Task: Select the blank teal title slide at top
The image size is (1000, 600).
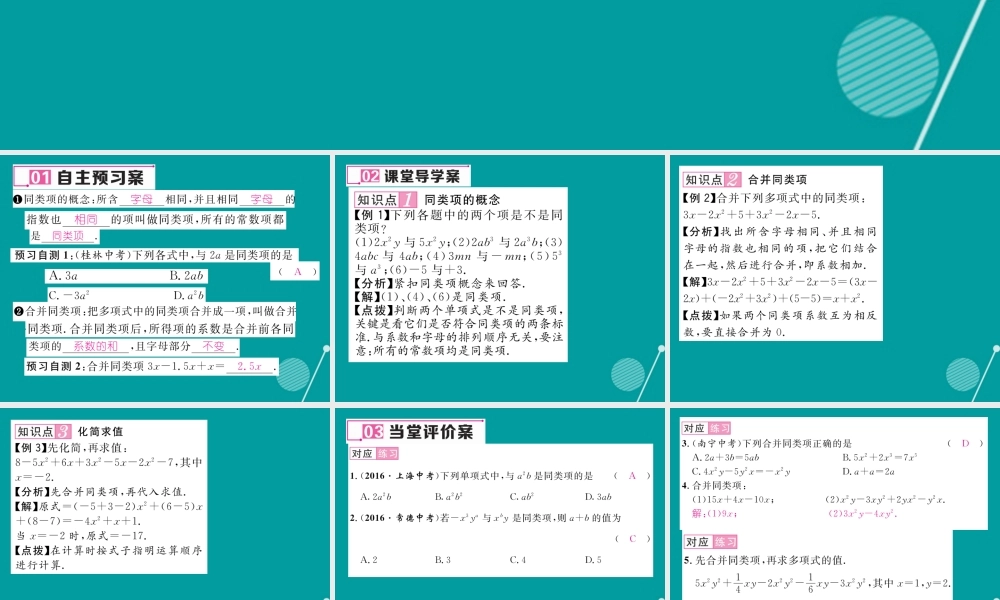Action: tap(500, 75)
